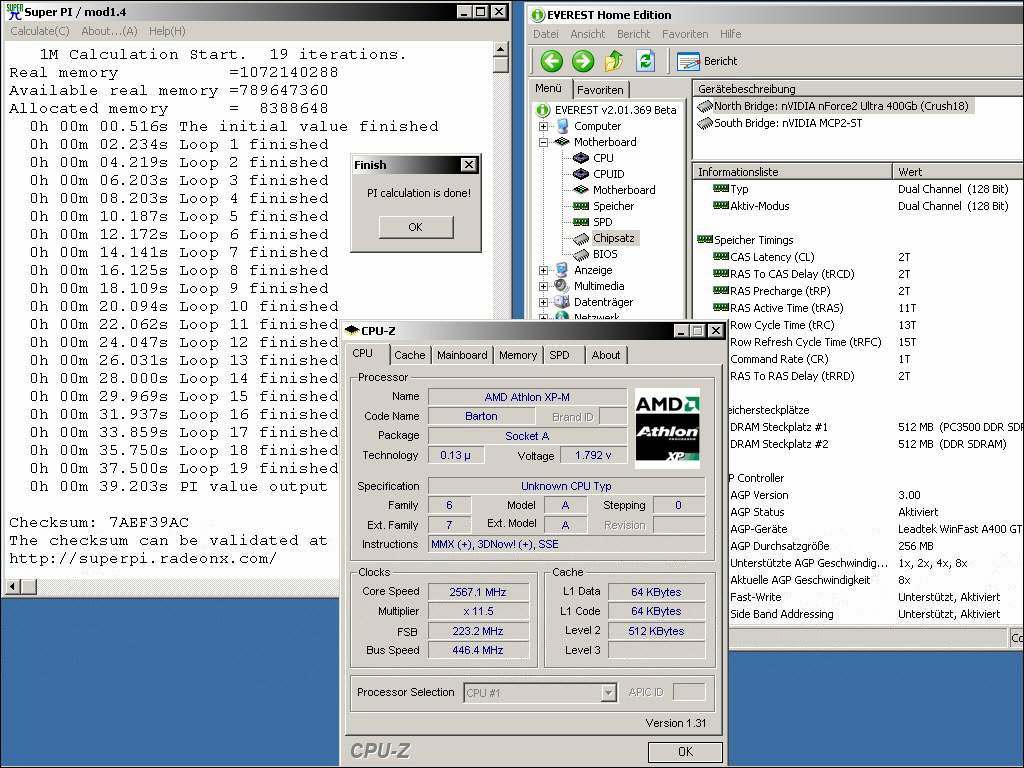Open the Datei menu in EVEREST
1024x768 pixels.
tap(545, 34)
